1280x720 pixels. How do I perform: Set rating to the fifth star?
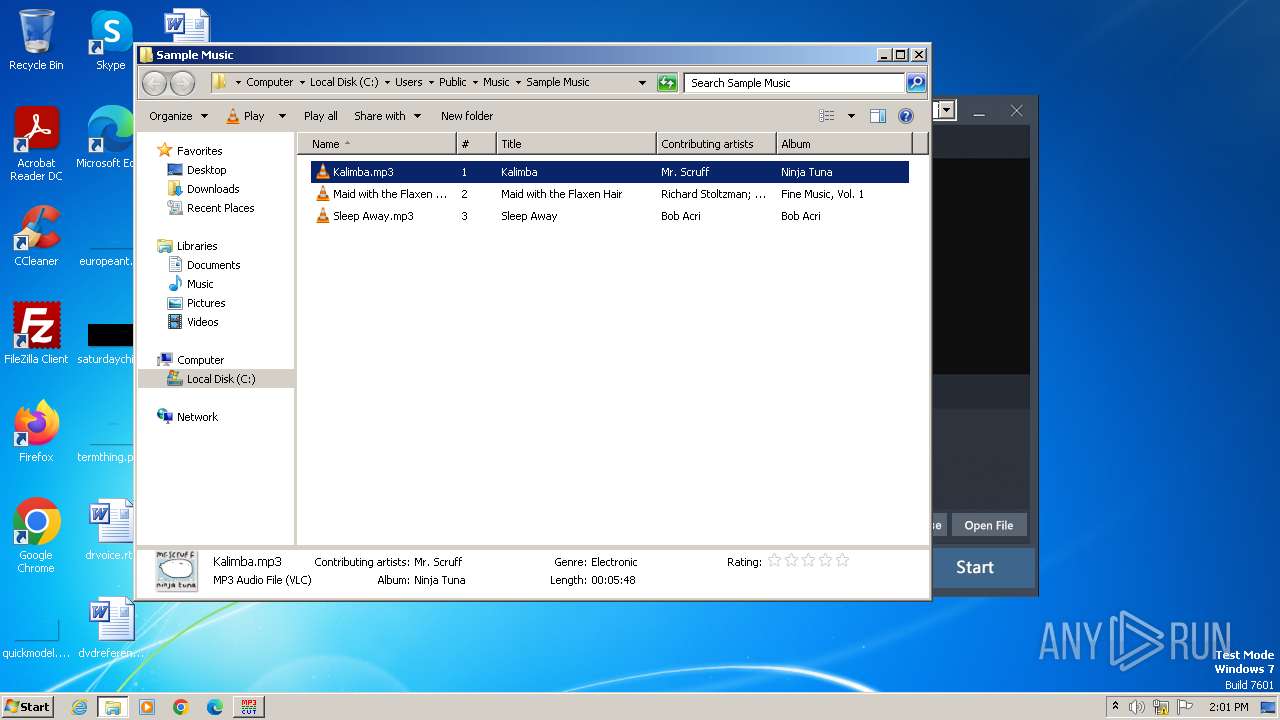click(x=842, y=561)
